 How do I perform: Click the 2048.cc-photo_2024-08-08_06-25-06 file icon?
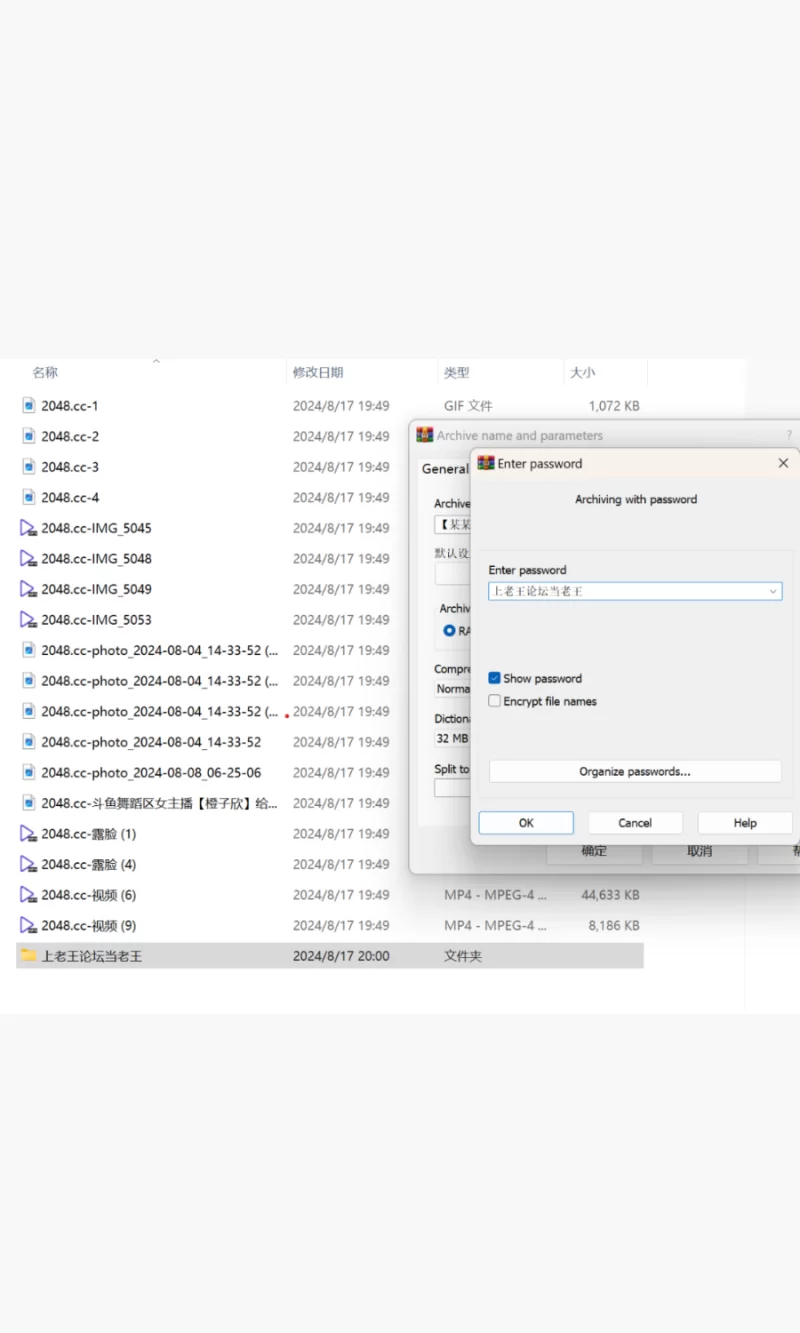[28, 773]
